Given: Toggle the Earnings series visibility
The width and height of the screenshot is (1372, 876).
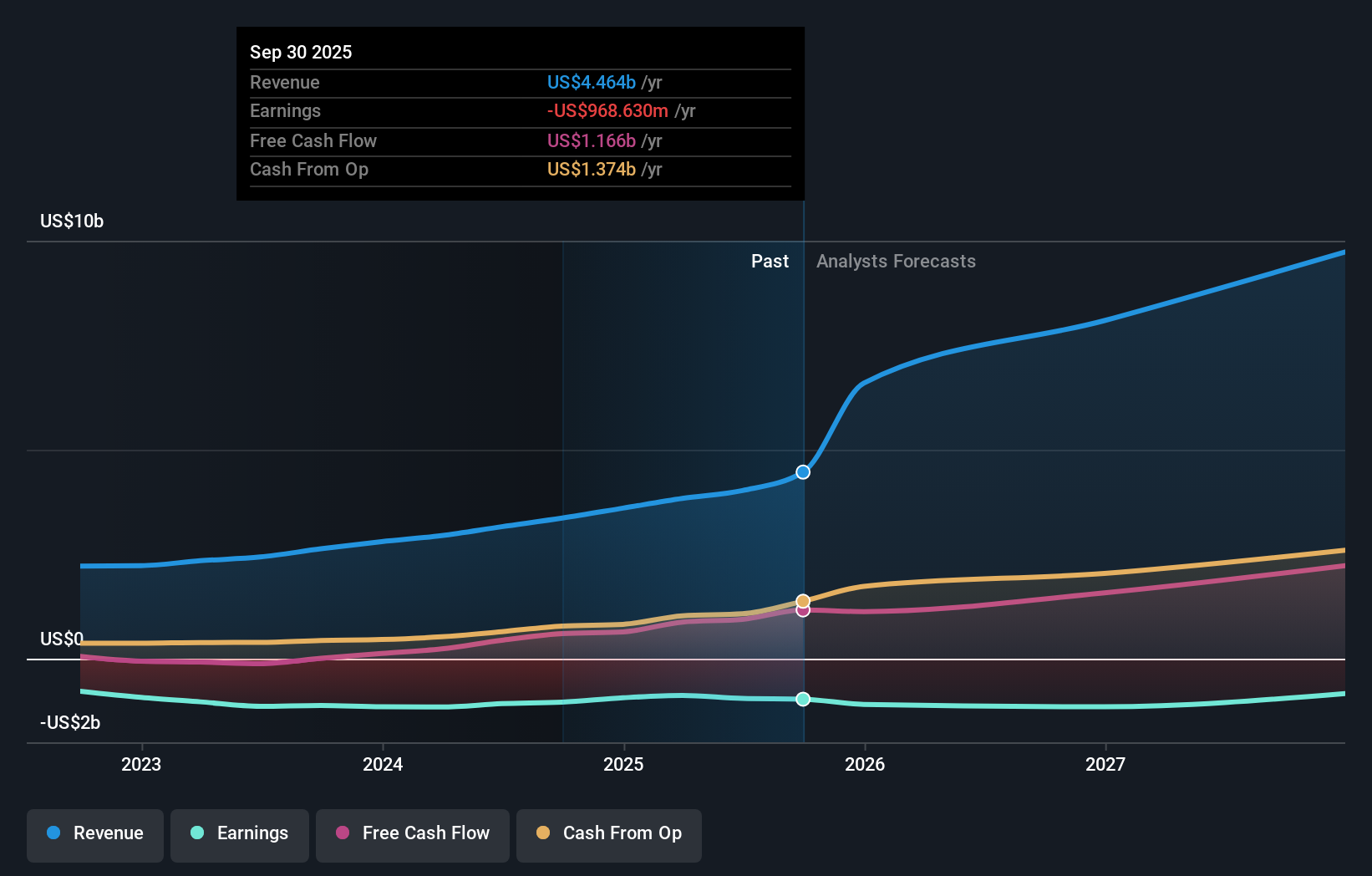Looking at the screenshot, I should coord(239,833).
